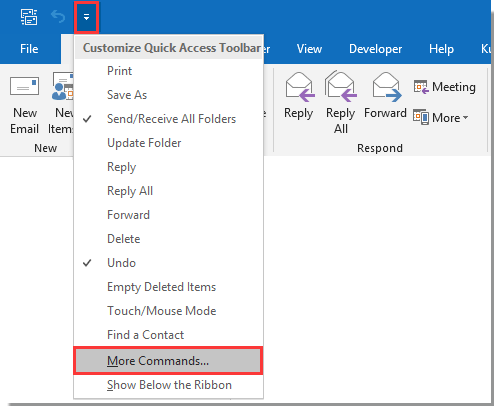Screen dimensions: 494x406
Task: Click the Undo arrow in Quick Access Toolbar
Action: point(58,17)
